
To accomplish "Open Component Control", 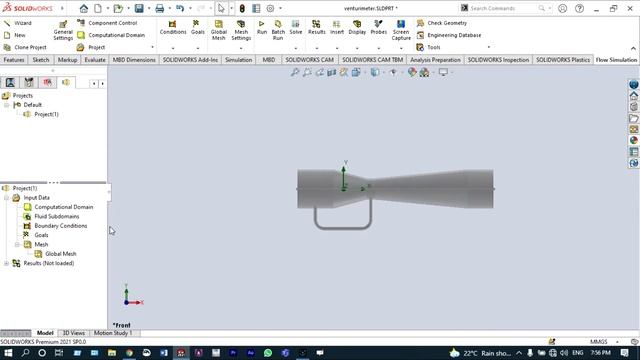I will pyautogui.click(x=107, y=23).
